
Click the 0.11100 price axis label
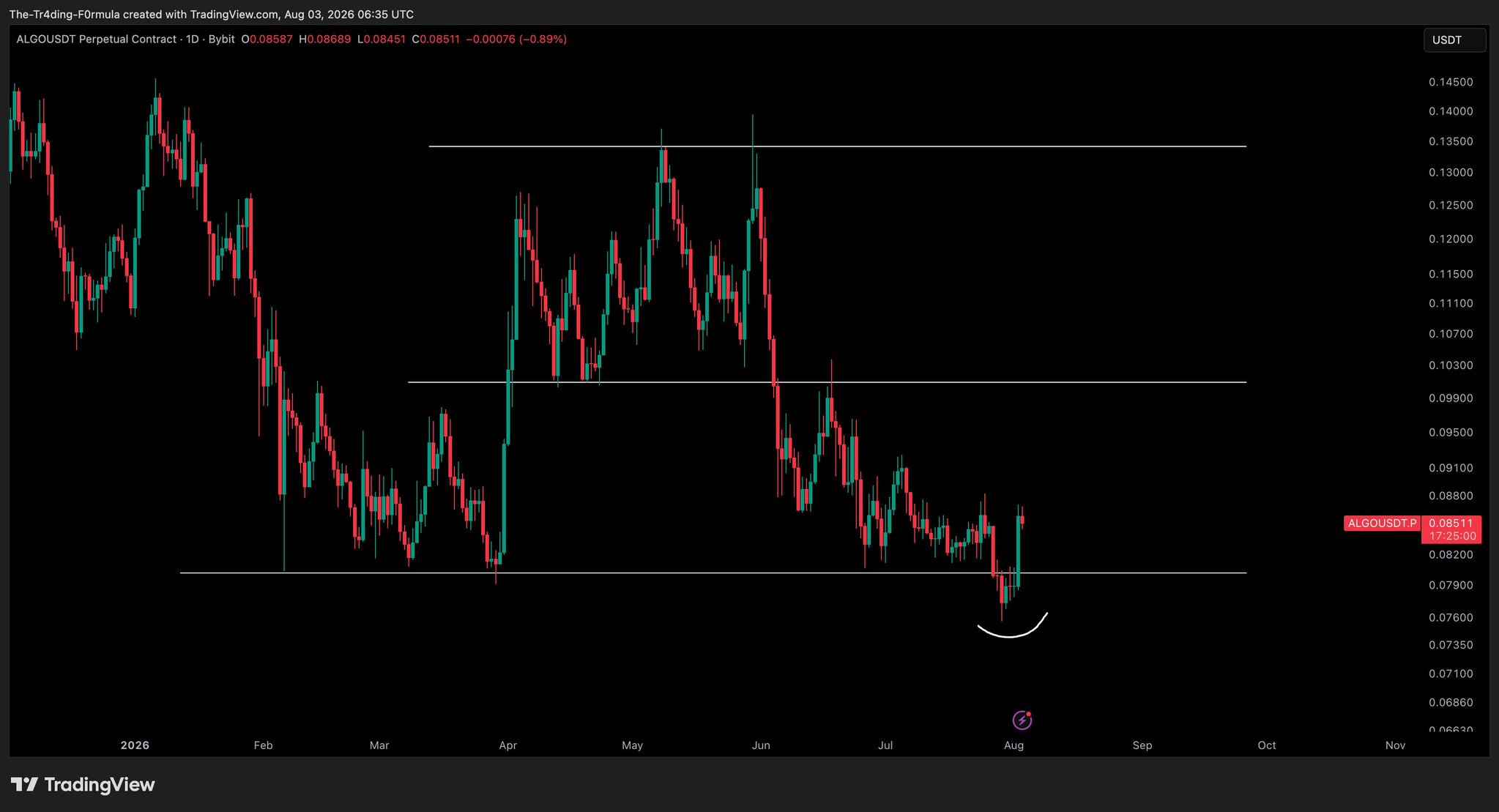click(1451, 303)
